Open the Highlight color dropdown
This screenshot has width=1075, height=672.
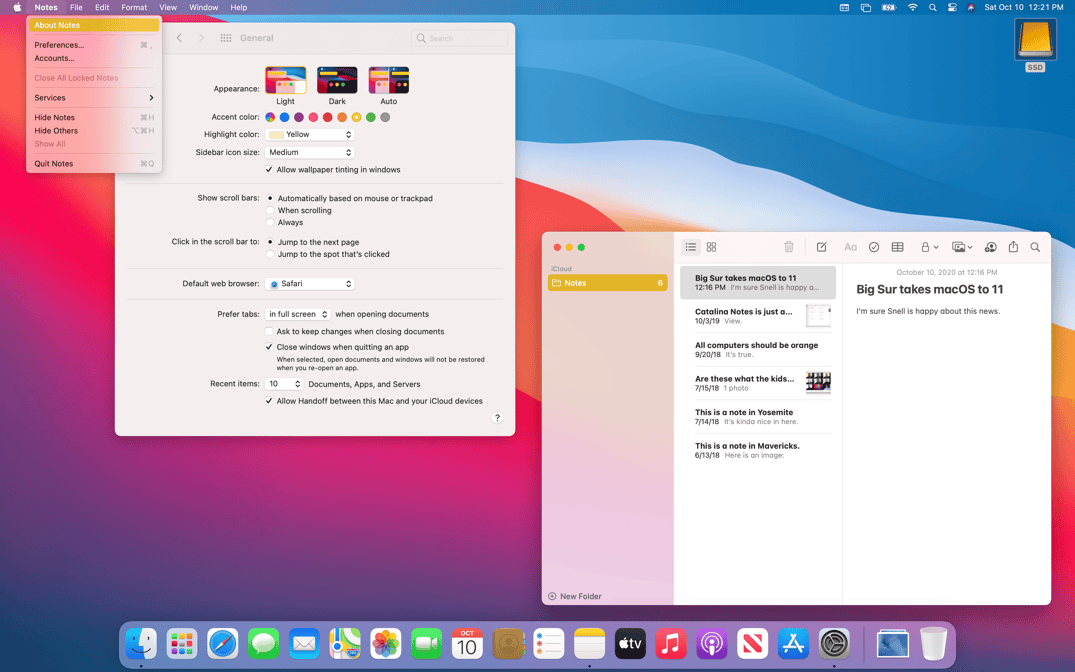(x=309, y=134)
